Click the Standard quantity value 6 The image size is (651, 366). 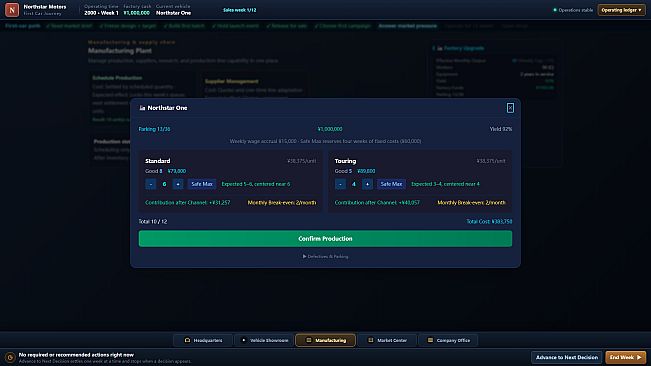pyautogui.click(x=164, y=184)
